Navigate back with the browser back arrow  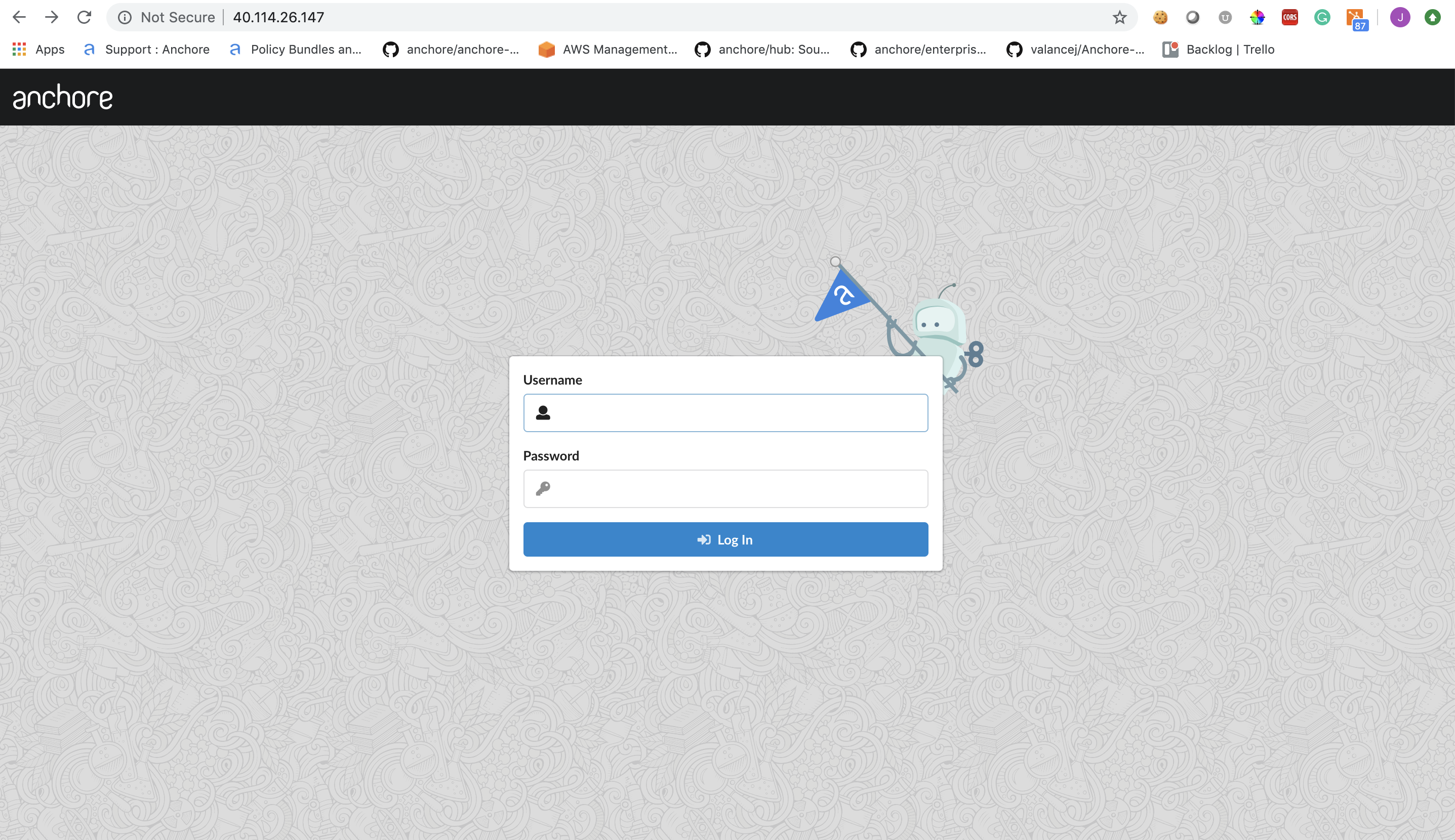pyautogui.click(x=19, y=17)
